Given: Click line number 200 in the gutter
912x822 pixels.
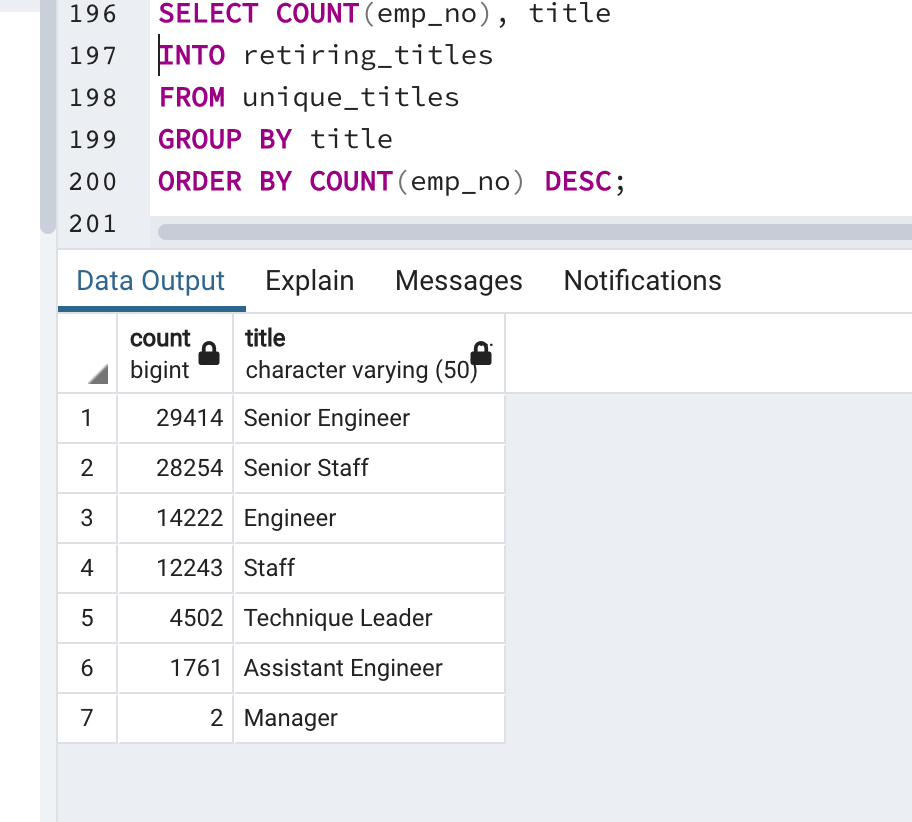Looking at the screenshot, I should [93, 182].
